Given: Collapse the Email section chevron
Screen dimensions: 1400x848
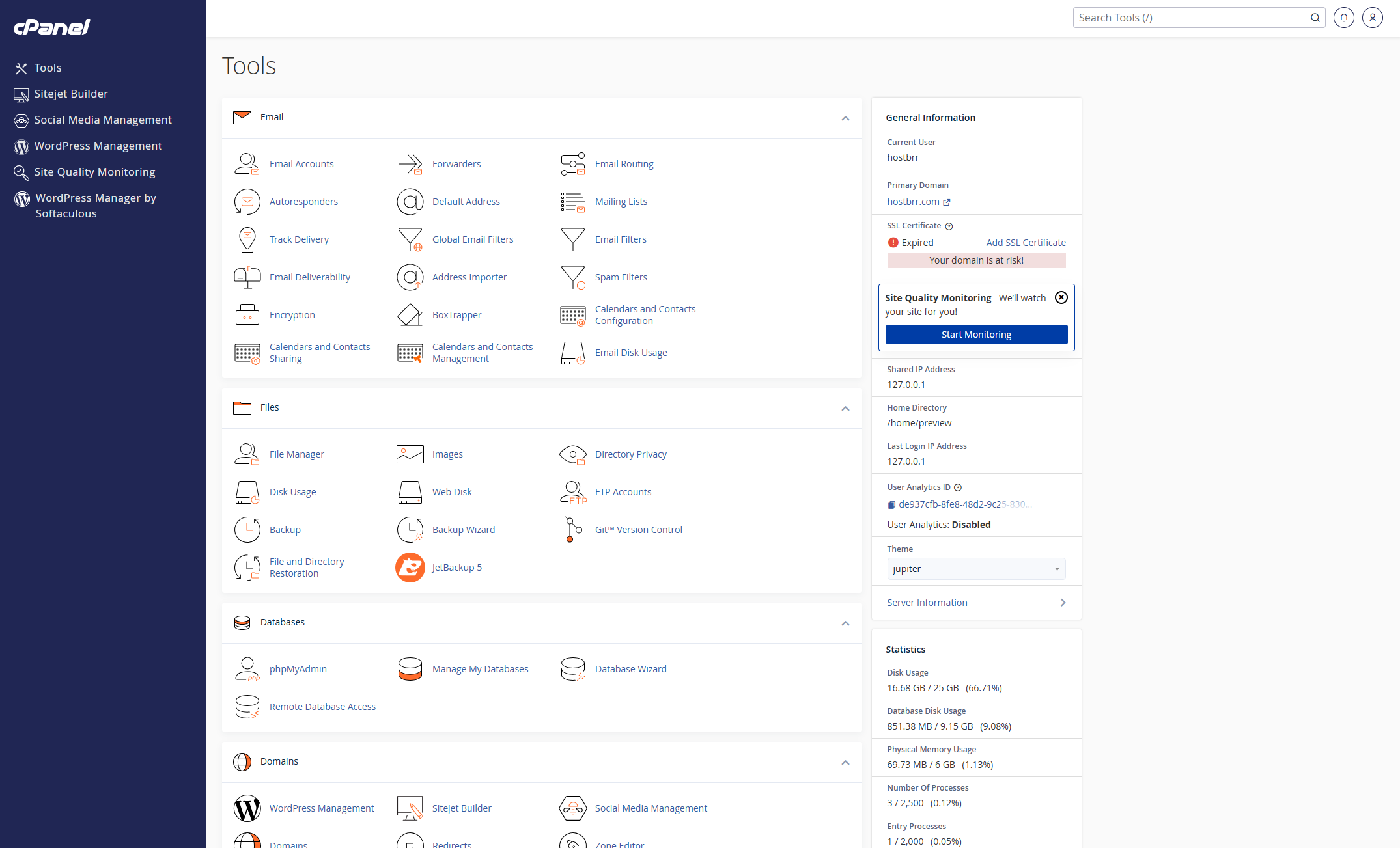Looking at the screenshot, I should click(x=845, y=118).
